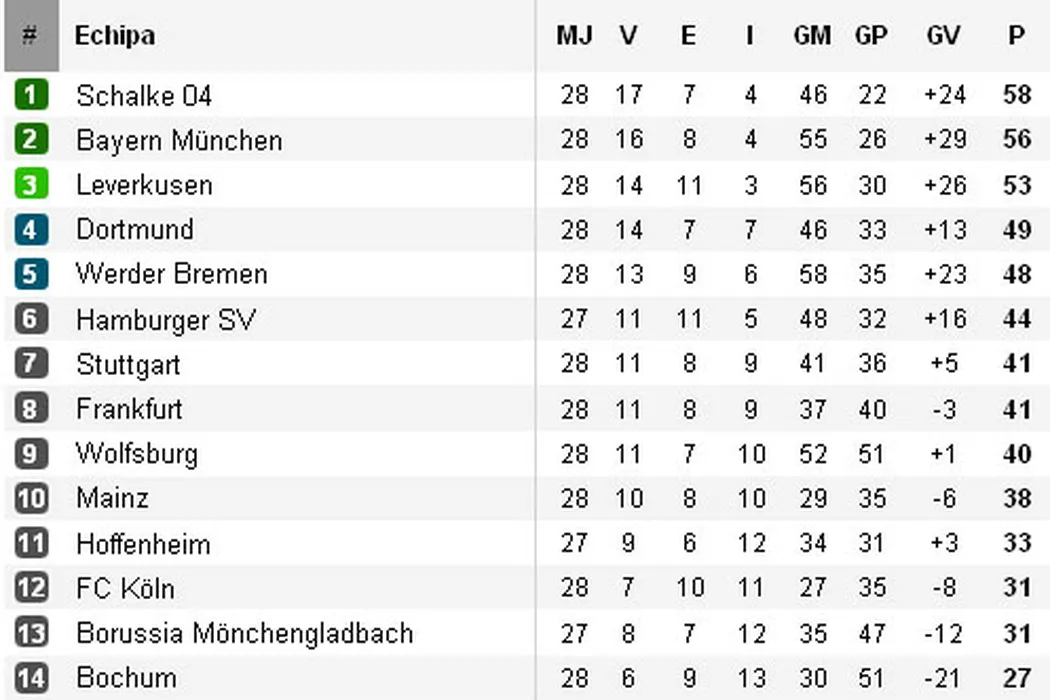
Task: Select the Werder Bremen team name
Action: point(172,274)
